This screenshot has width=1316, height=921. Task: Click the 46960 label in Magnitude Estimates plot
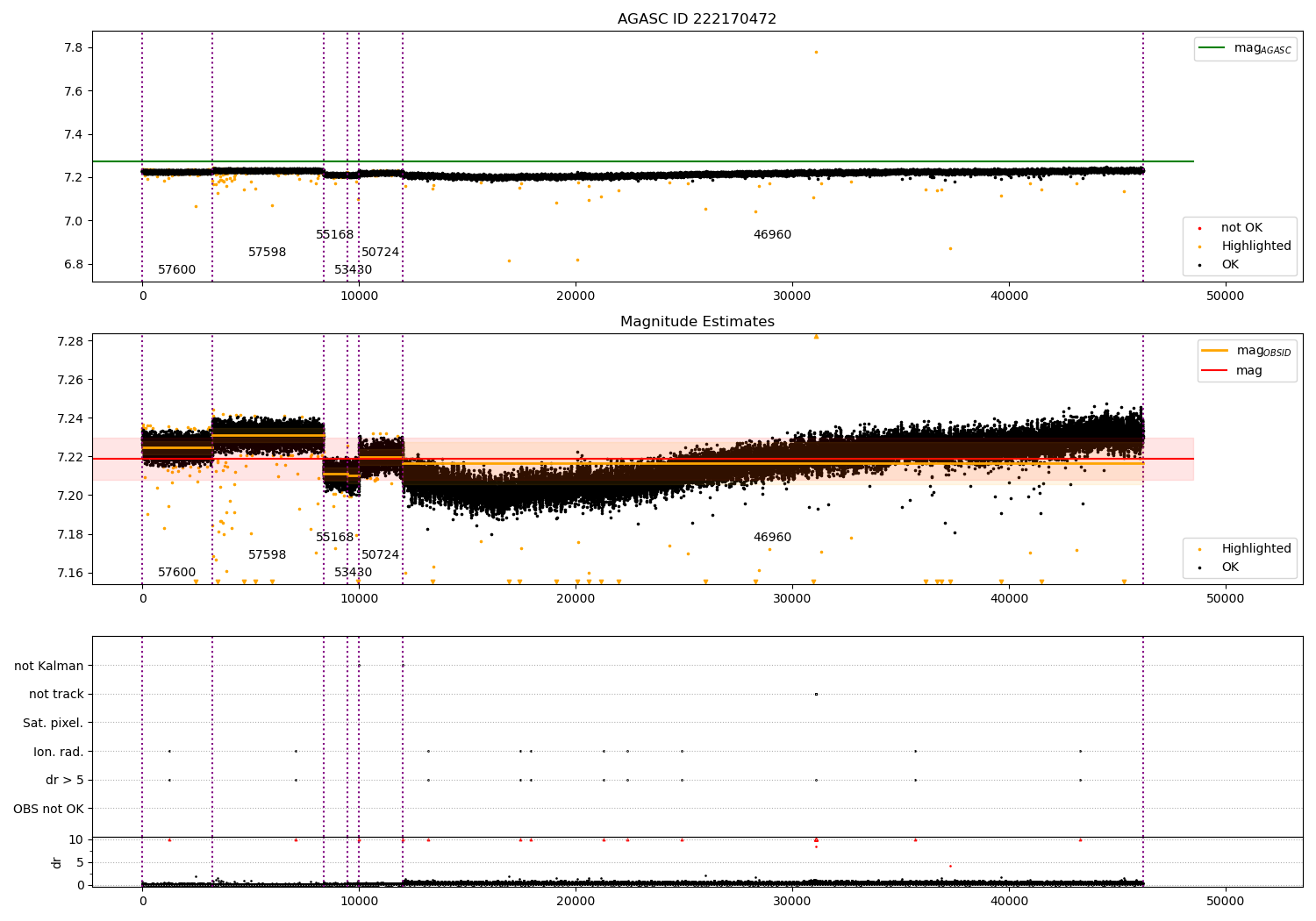point(772,538)
